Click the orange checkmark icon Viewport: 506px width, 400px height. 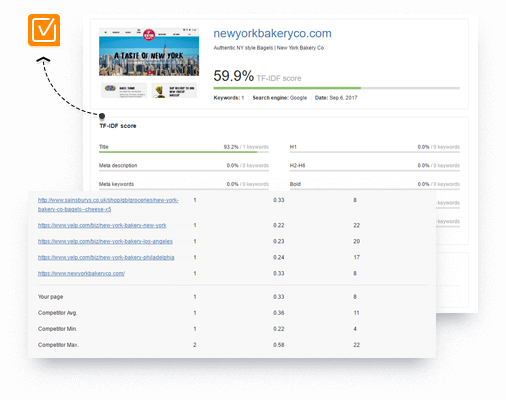point(44,30)
